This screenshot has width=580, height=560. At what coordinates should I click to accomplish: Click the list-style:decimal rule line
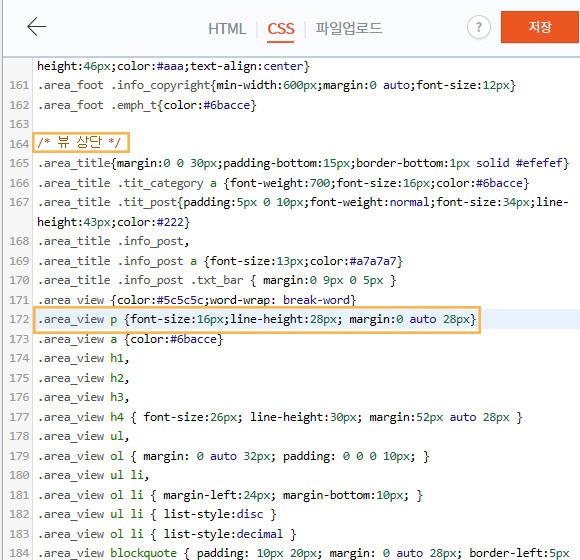(x=167, y=534)
